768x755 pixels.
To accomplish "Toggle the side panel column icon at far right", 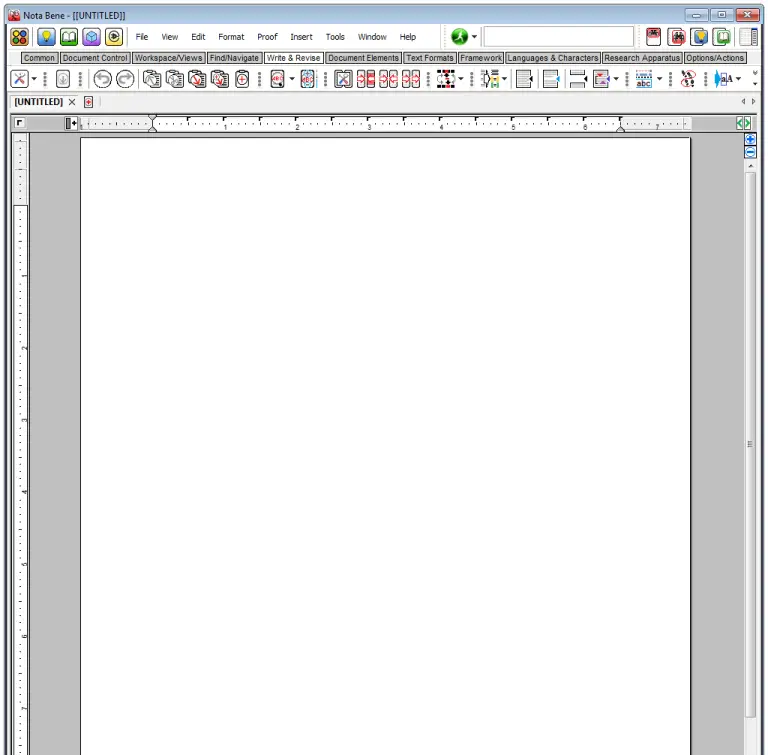I will click(x=748, y=37).
